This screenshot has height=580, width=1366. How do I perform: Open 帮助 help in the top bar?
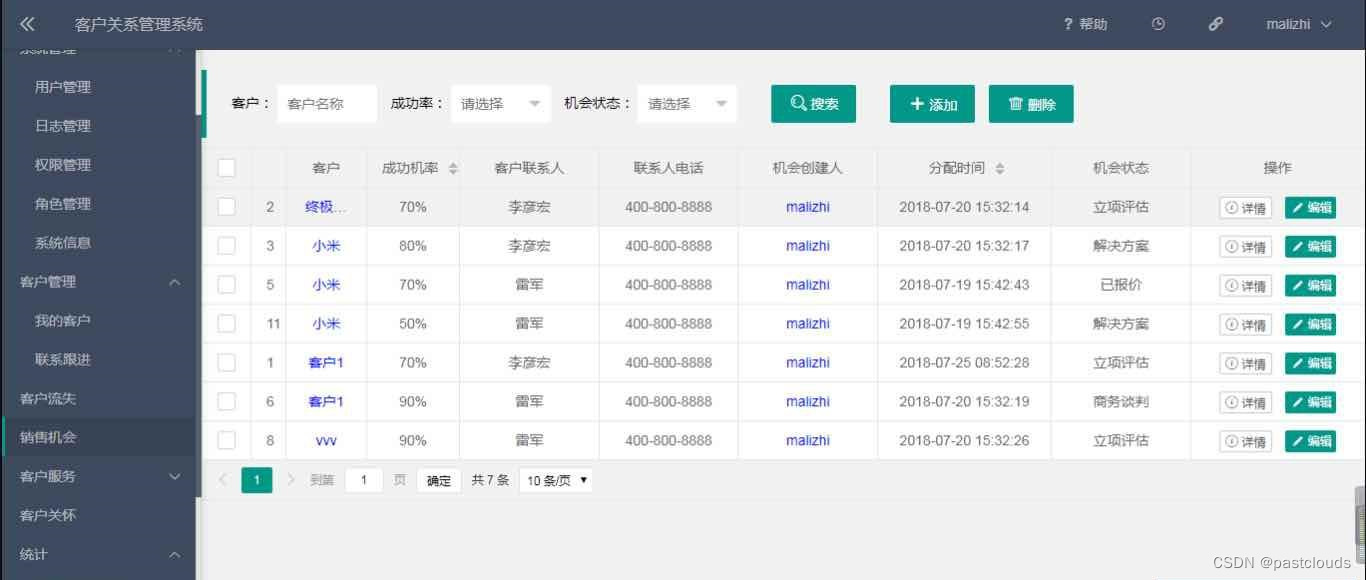click(x=1086, y=24)
